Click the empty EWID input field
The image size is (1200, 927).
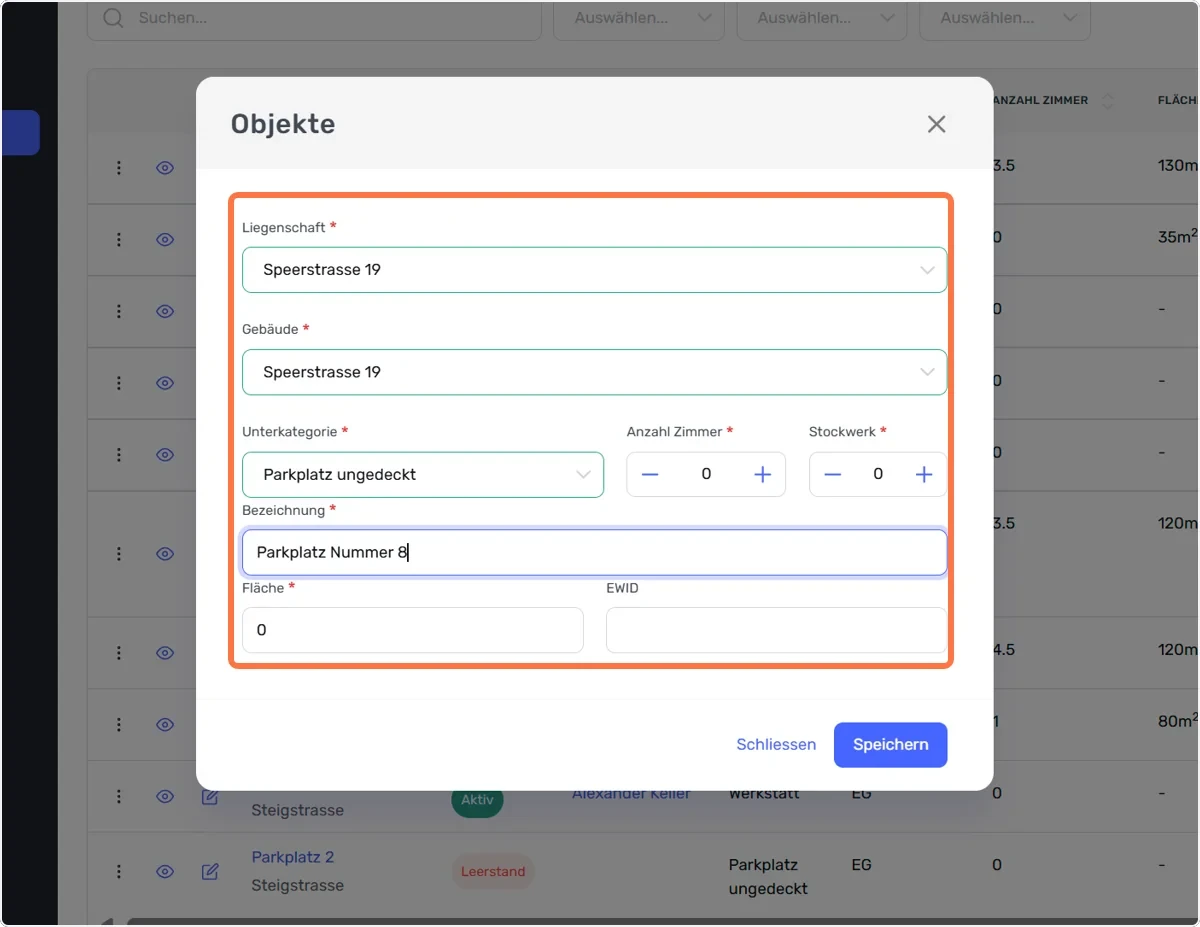coord(776,630)
